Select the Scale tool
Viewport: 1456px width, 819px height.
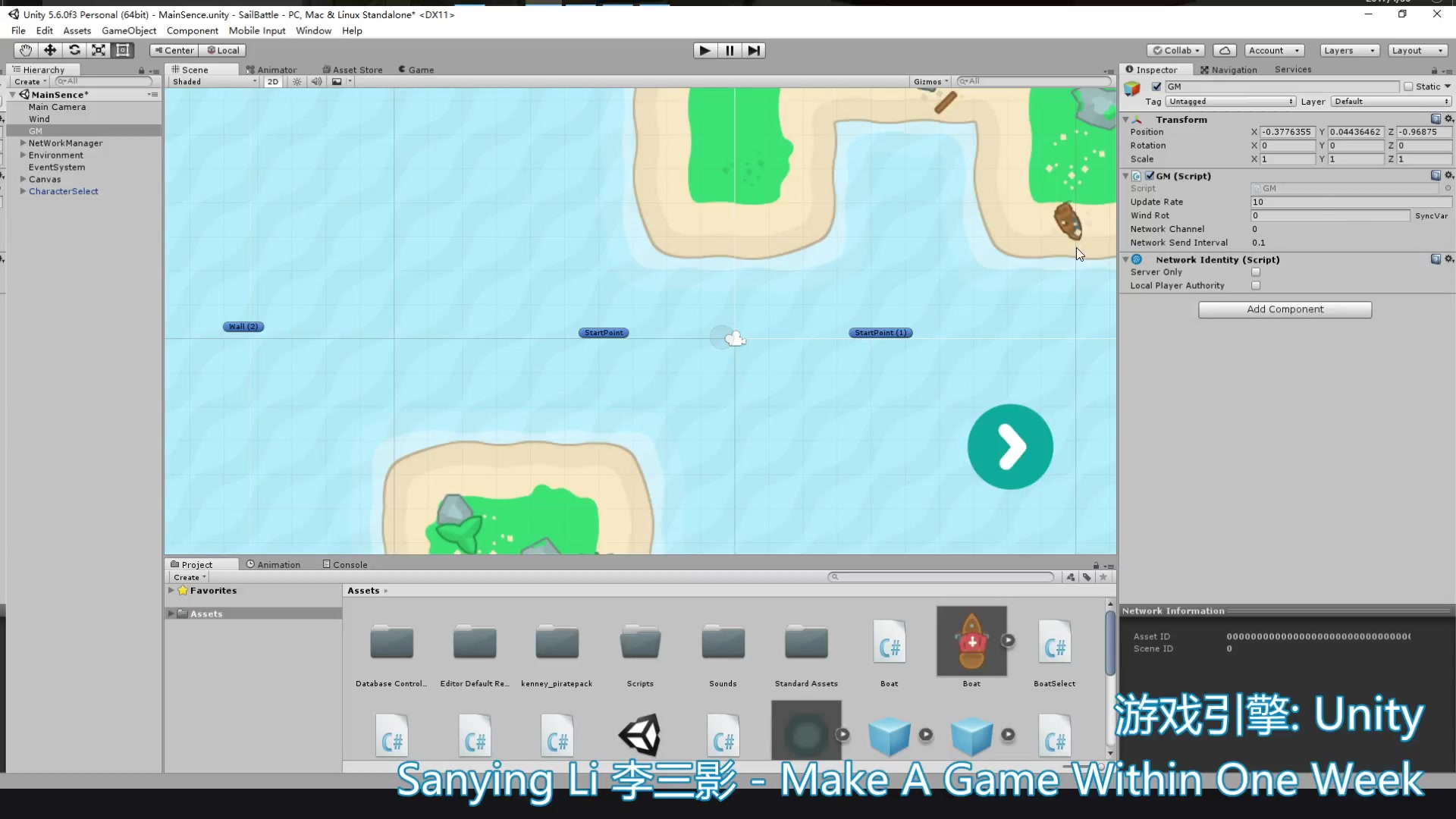pos(99,50)
